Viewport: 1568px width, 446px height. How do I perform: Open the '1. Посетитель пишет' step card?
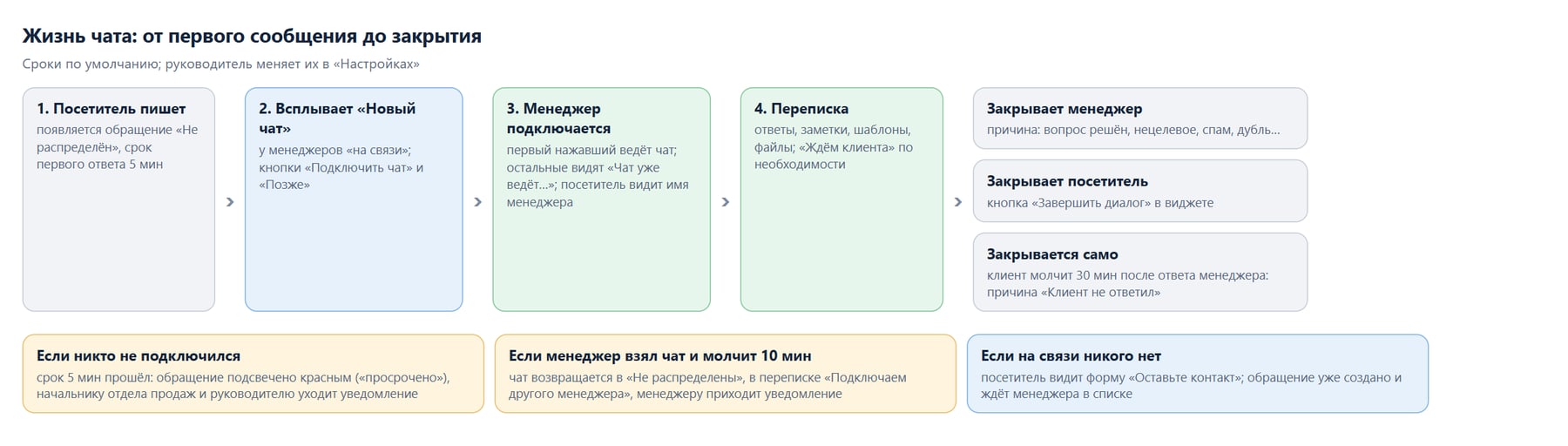(118, 199)
